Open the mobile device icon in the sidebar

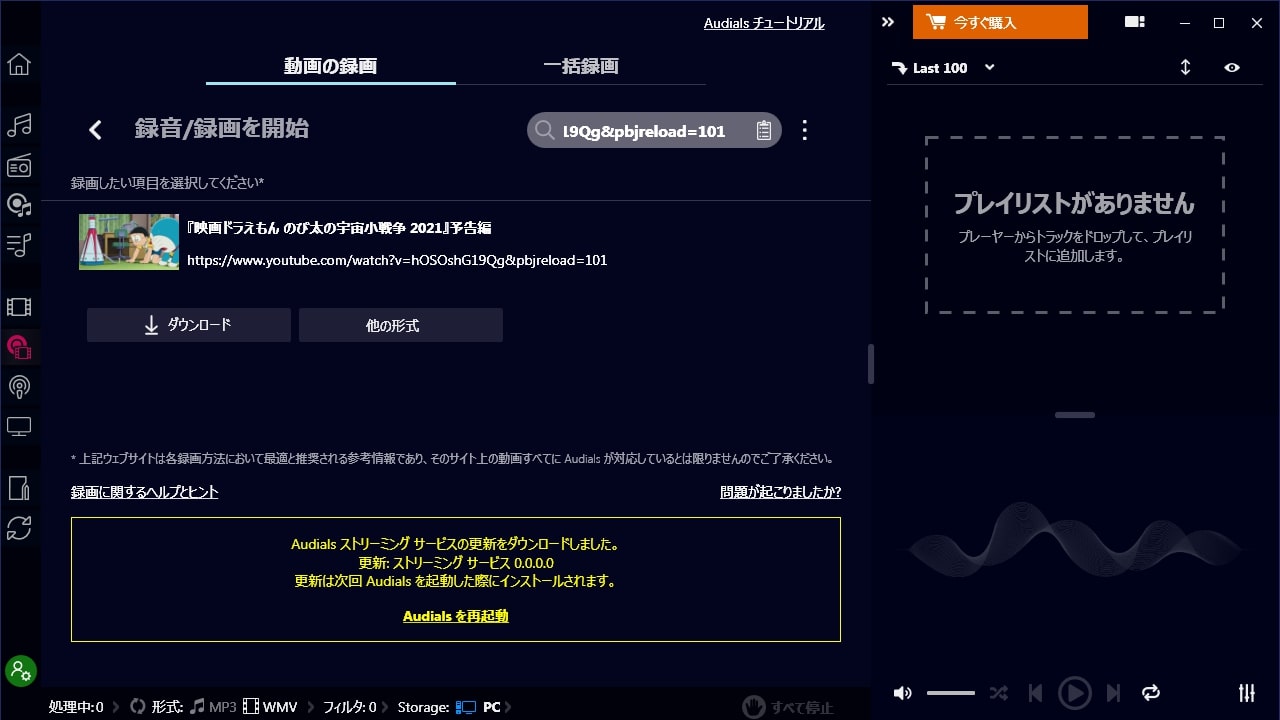19,488
